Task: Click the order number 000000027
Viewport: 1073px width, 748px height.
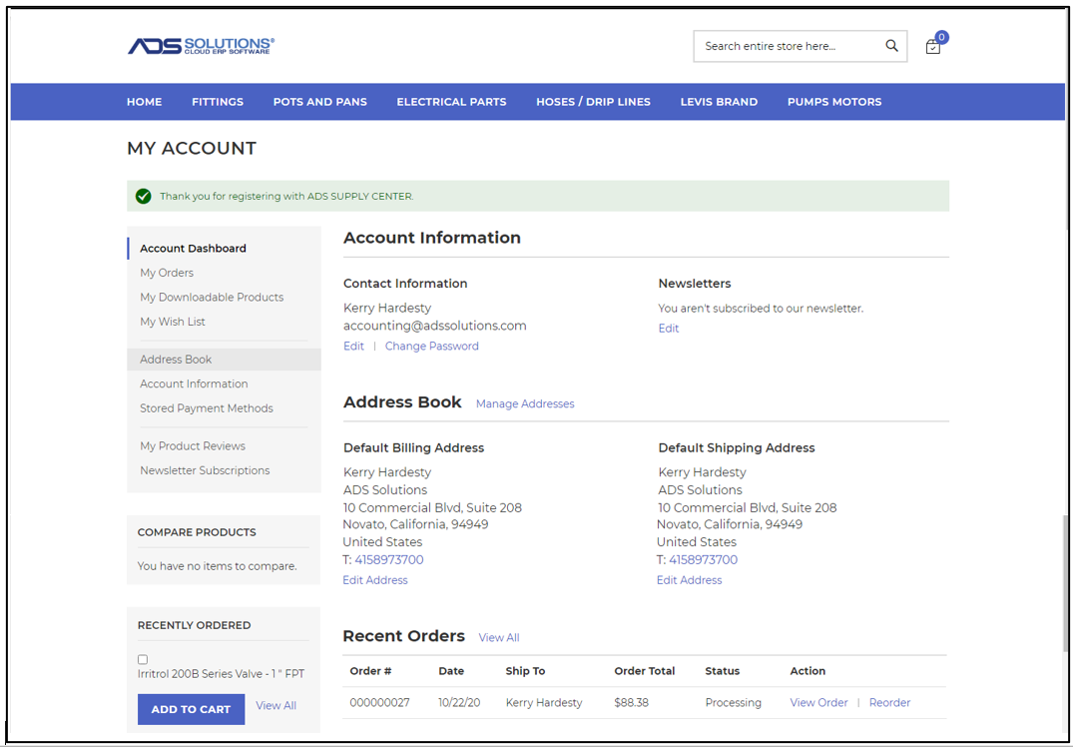Action: pyautogui.click(x=380, y=703)
